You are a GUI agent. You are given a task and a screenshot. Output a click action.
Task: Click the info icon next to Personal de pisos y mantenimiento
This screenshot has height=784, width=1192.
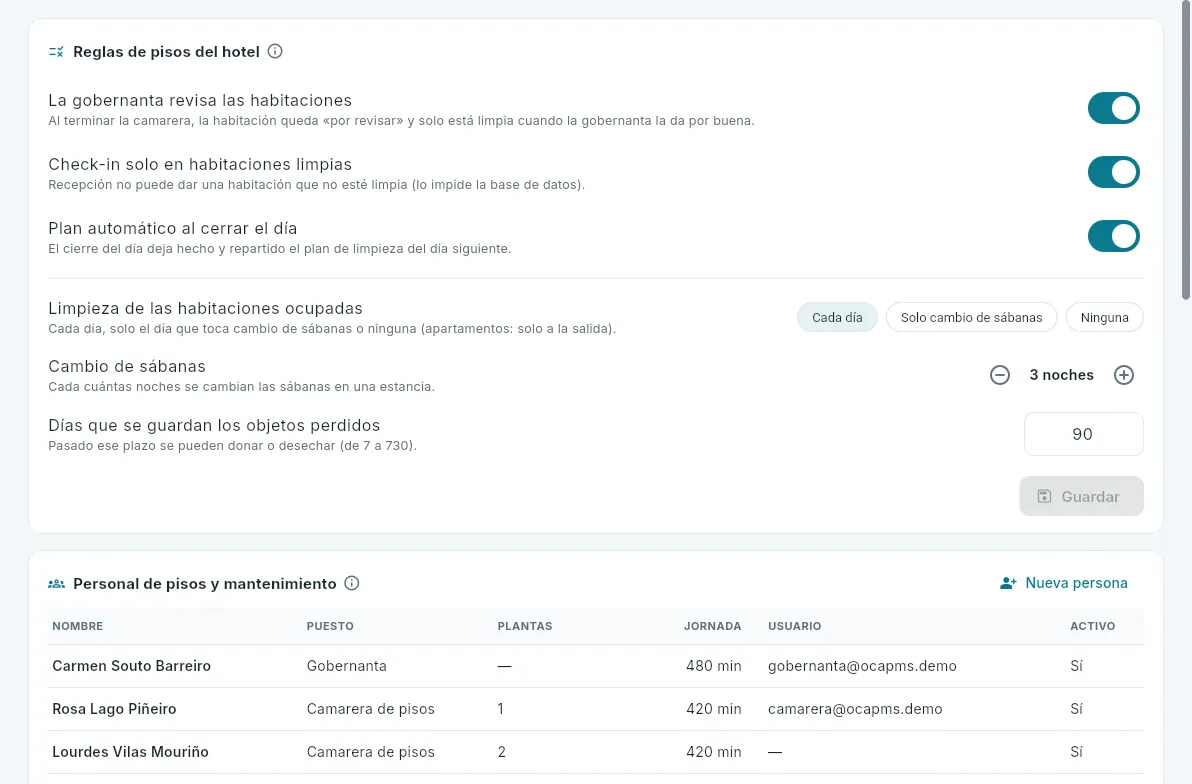351,583
